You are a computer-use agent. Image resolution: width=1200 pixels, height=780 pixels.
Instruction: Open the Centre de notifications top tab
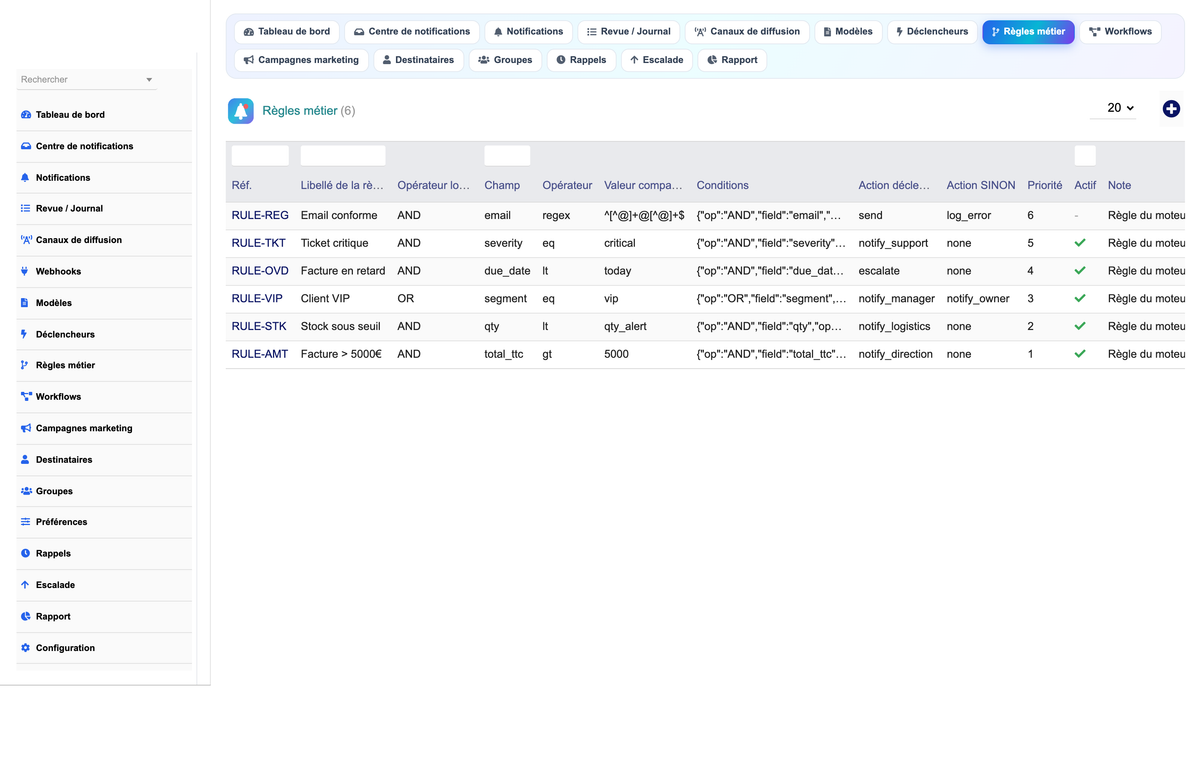pos(412,32)
